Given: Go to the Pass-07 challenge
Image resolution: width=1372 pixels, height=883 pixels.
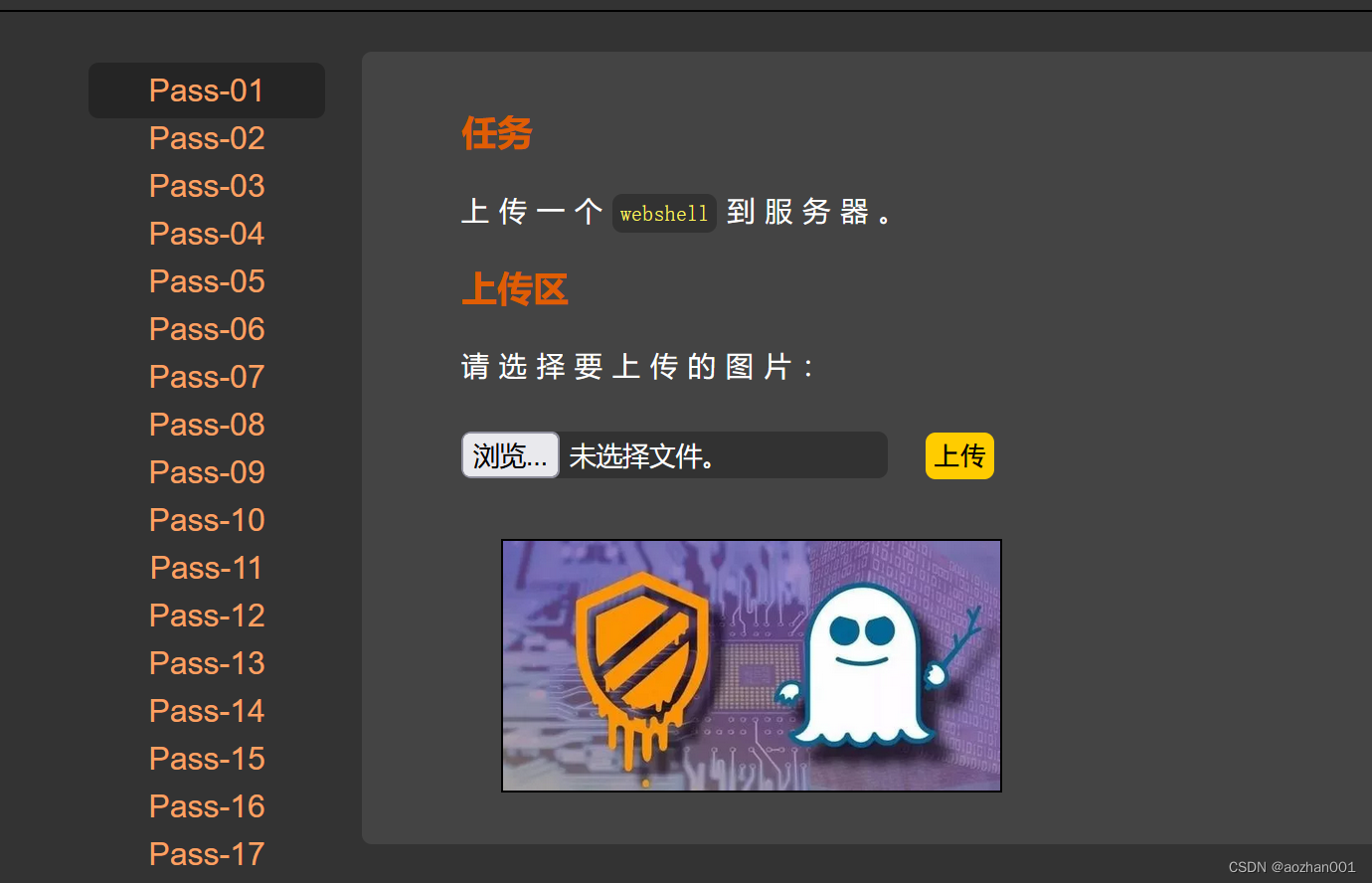Looking at the screenshot, I should (x=206, y=377).
